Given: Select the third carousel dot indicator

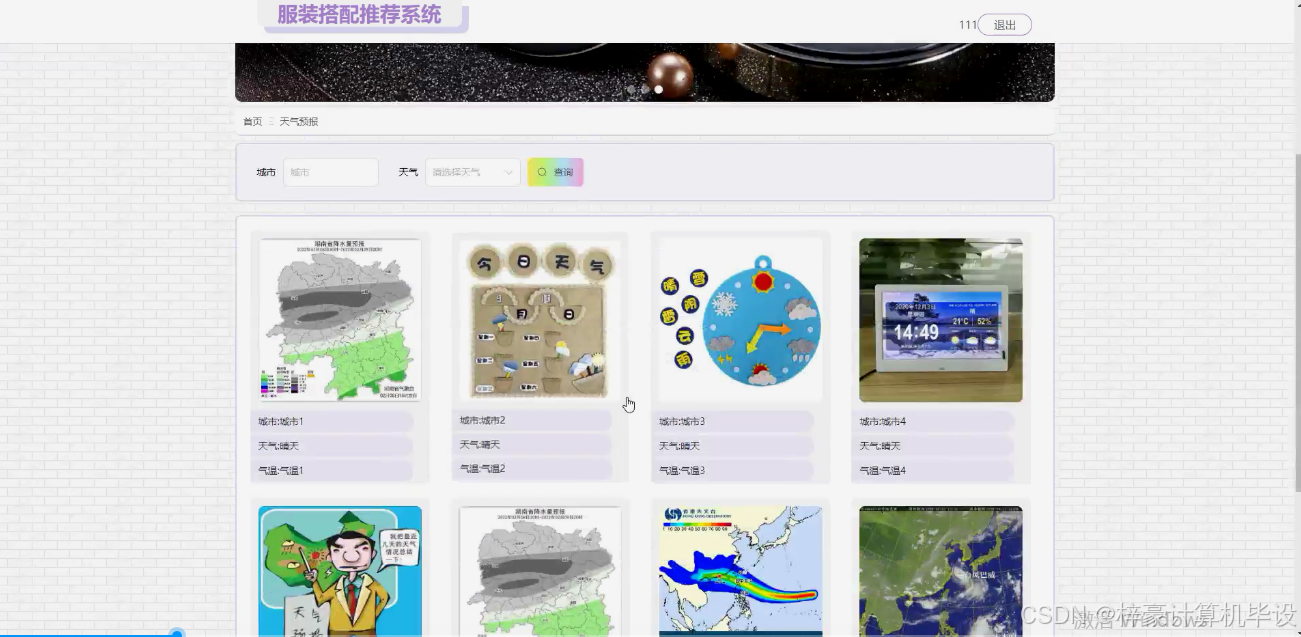Looking at the screenshot, I should [659, 90].
